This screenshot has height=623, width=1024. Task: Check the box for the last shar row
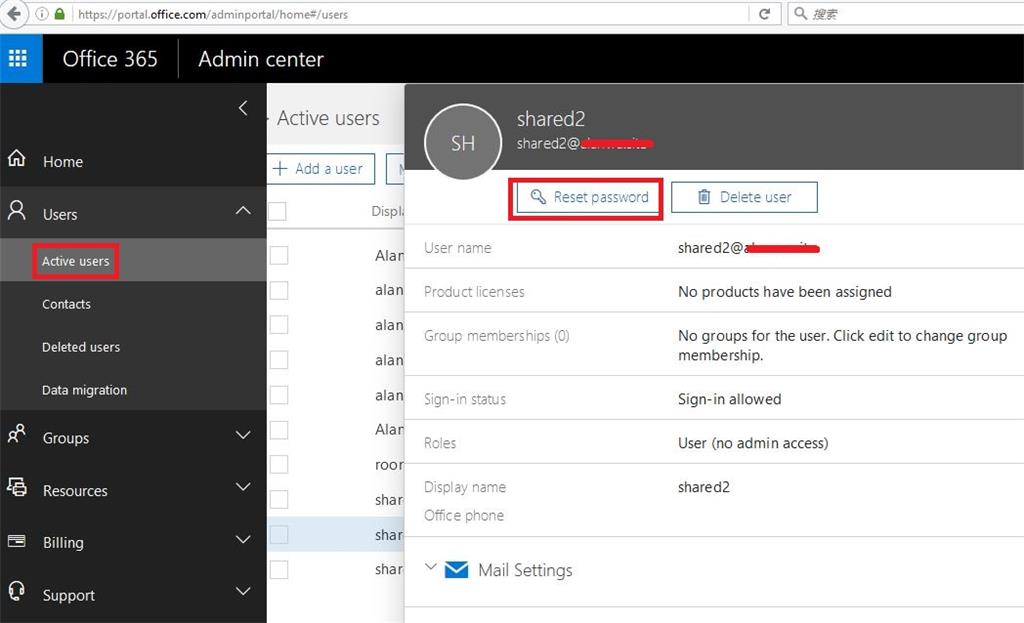279,569
